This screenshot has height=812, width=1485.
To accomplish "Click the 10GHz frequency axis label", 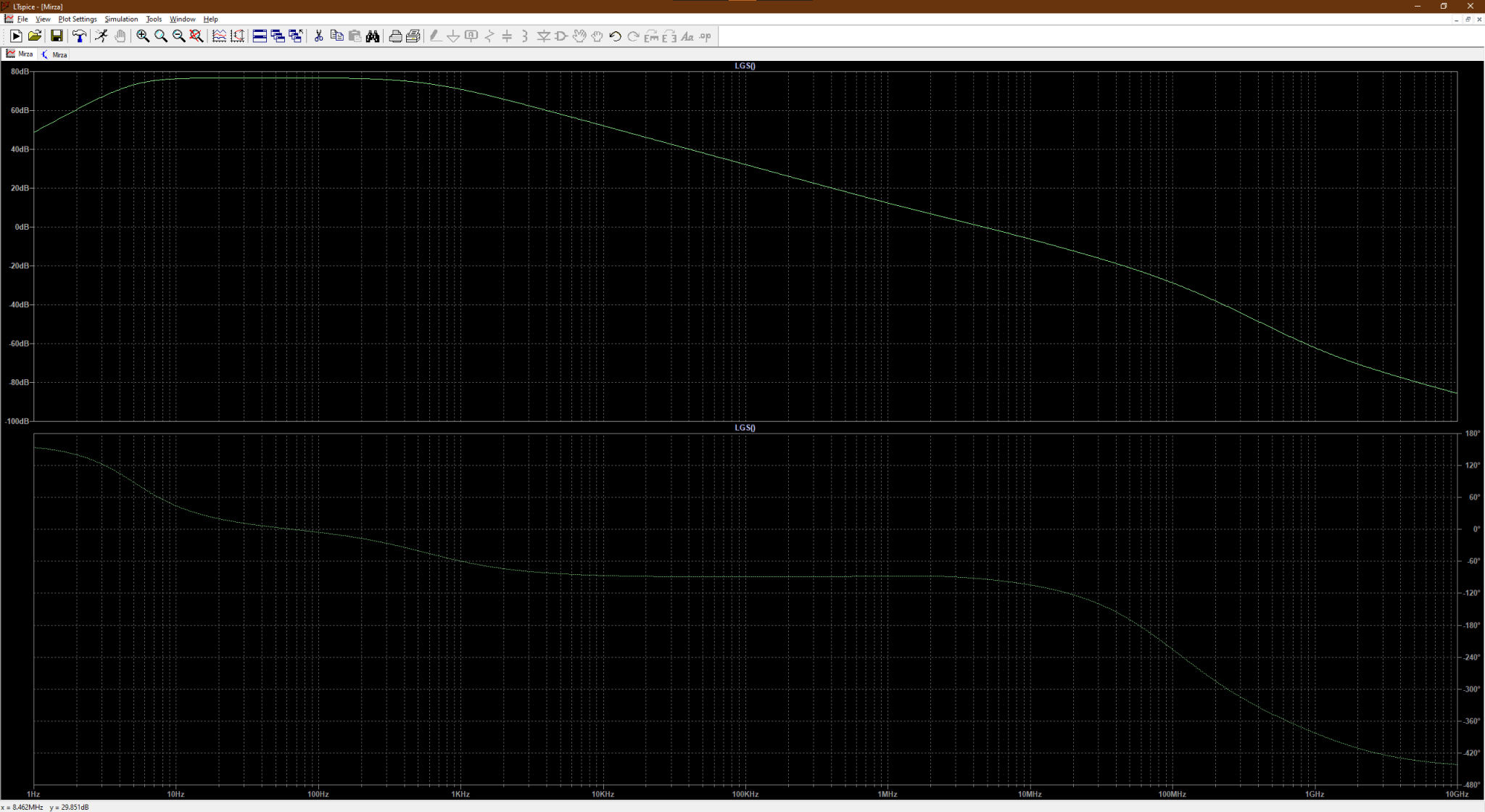I will [1456, 795].
